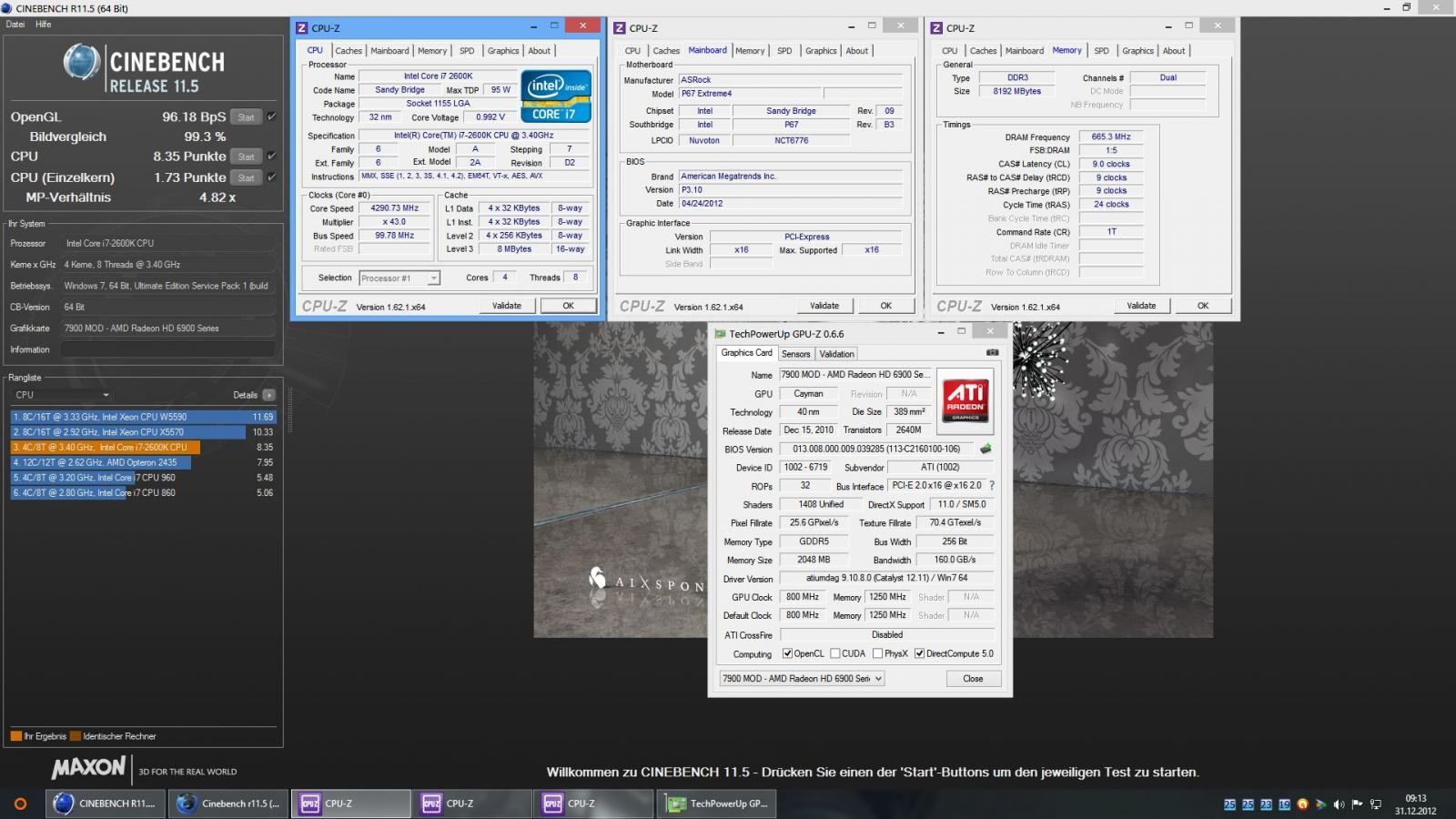Viewport: 1456px width, 819px height.
Task: Open TechPowerUp GPU-Z taskbar button
Action: pos(717,804)
